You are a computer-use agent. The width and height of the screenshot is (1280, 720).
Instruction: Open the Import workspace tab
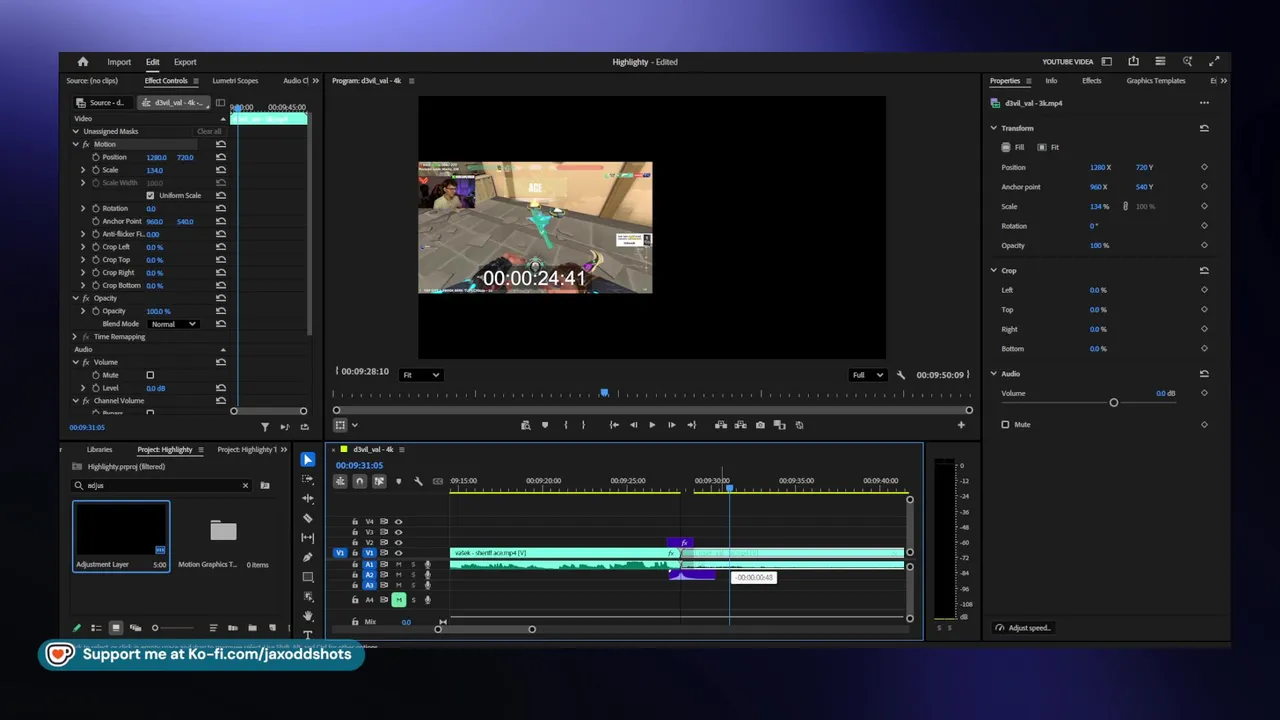[119, 62]
